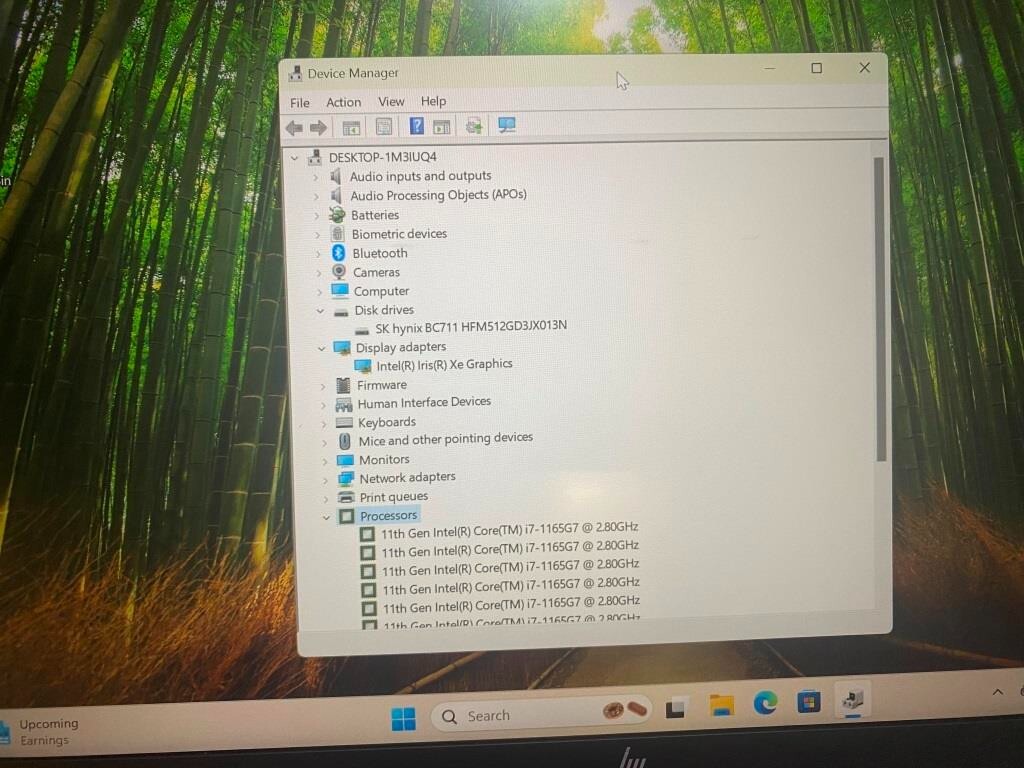The image size is (1024, 768).
Task: Click the Device Manager vertical scrollbar
Action: point(880,308)
